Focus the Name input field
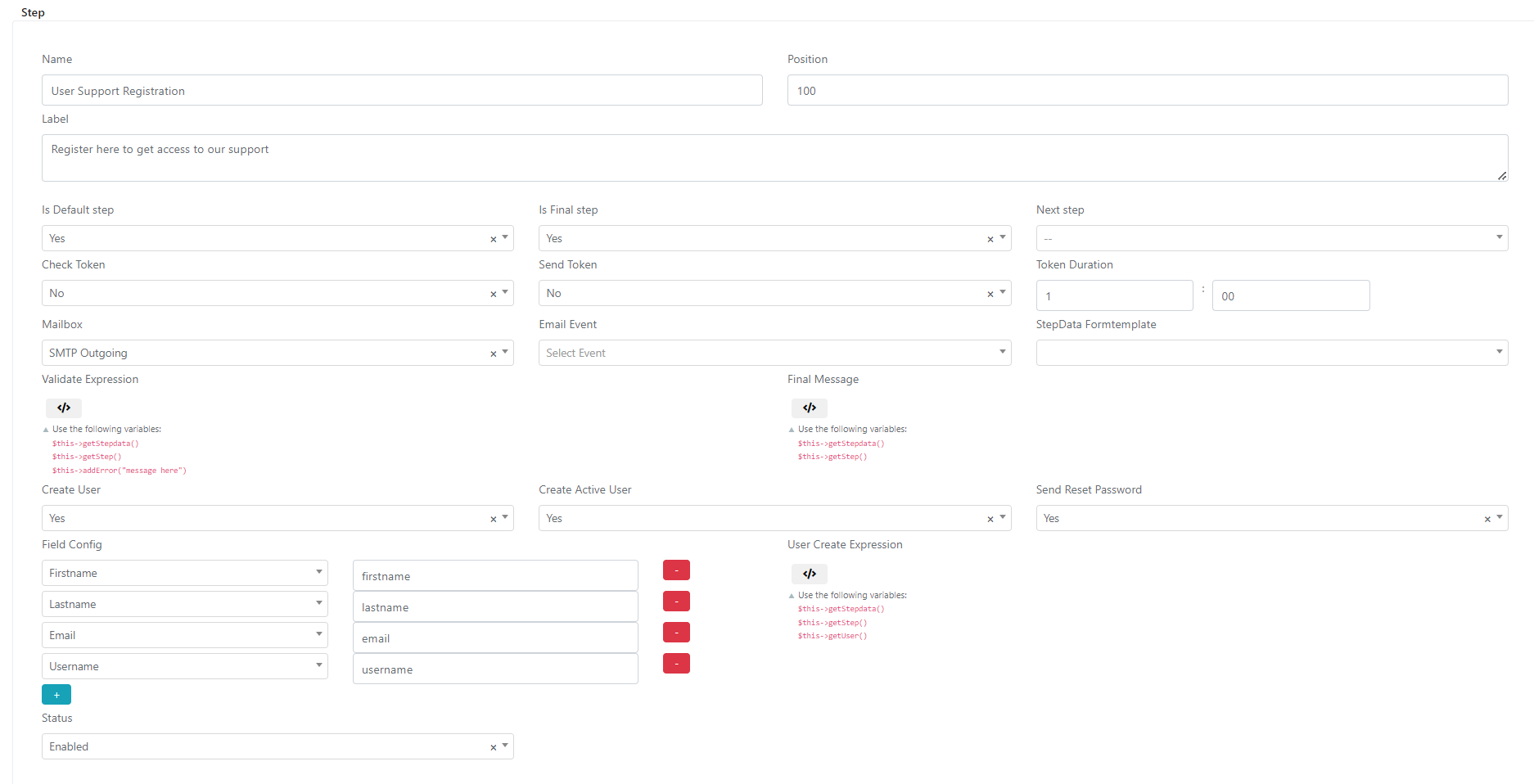1534x784 pixels. pyautogui.click(x=402, y=90)
